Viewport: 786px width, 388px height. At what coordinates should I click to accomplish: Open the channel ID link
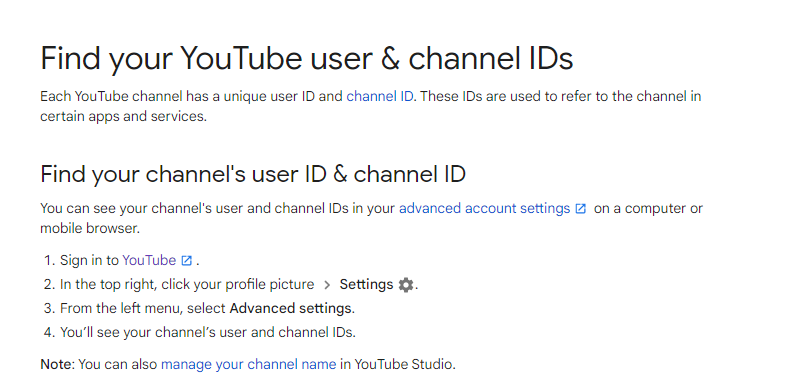pyautogui.click(x=379, y=96)
